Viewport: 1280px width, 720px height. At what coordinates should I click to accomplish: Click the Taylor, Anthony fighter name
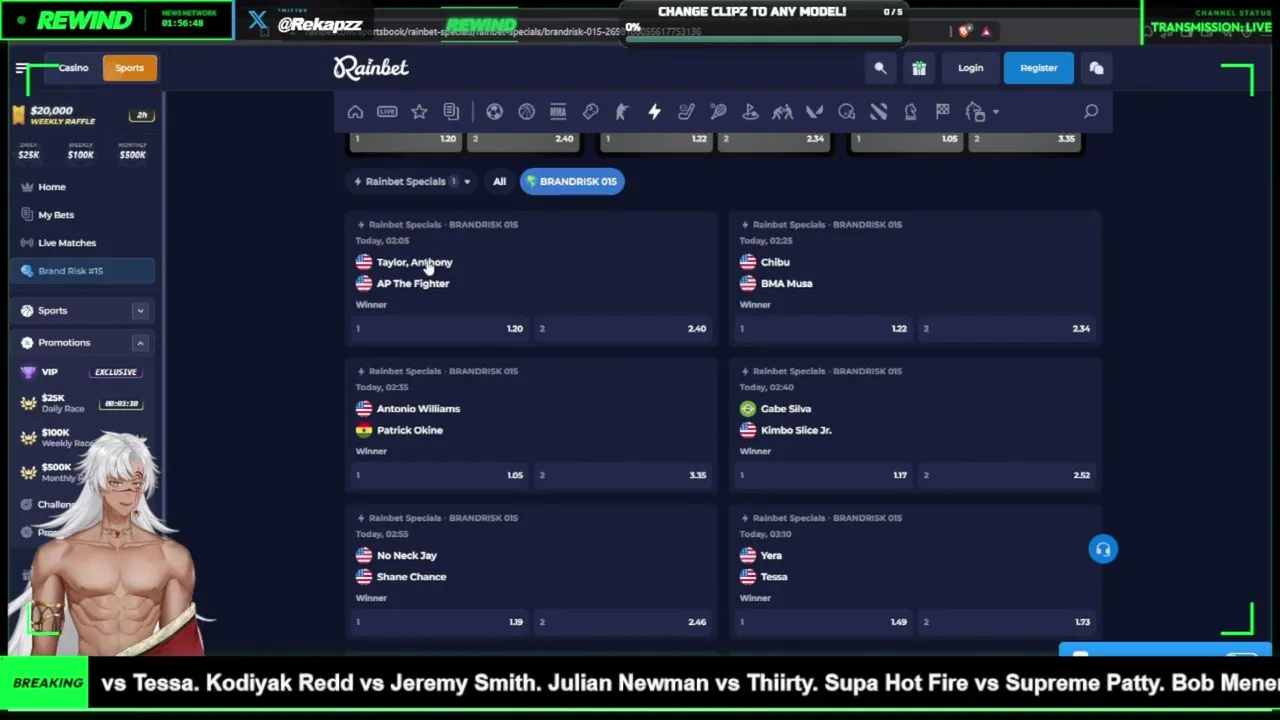tap(414, 262)
